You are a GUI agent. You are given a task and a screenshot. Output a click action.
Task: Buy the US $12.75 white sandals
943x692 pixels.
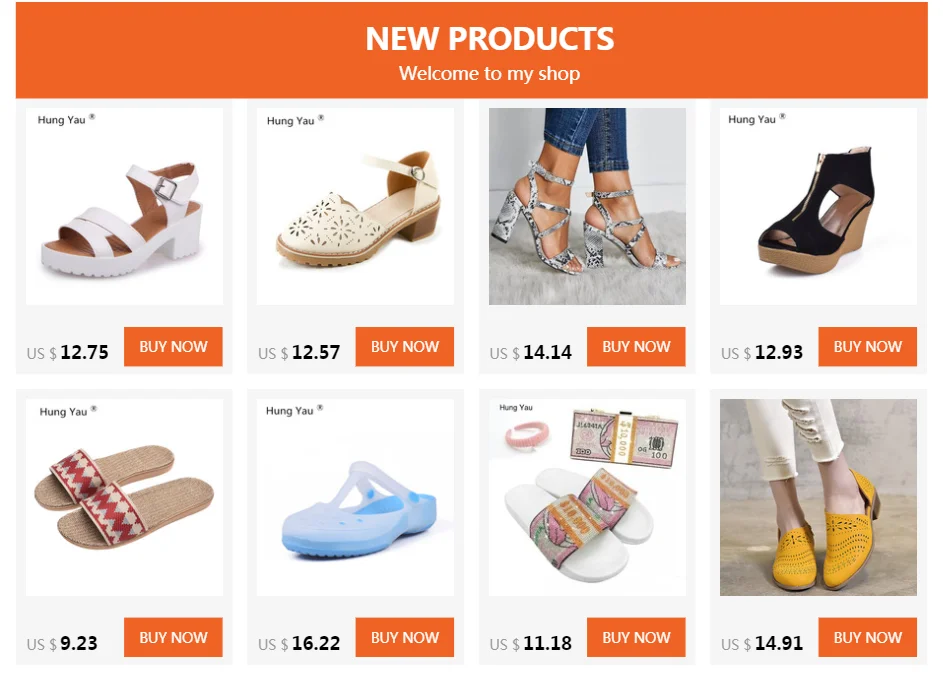pyautogui.click(x=173, y=346)
